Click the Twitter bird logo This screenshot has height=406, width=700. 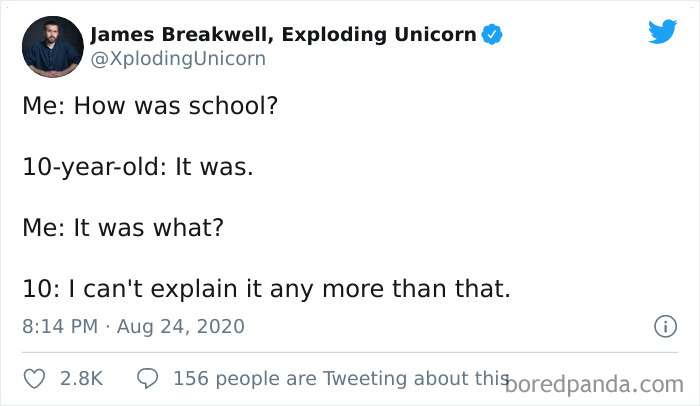662,32
